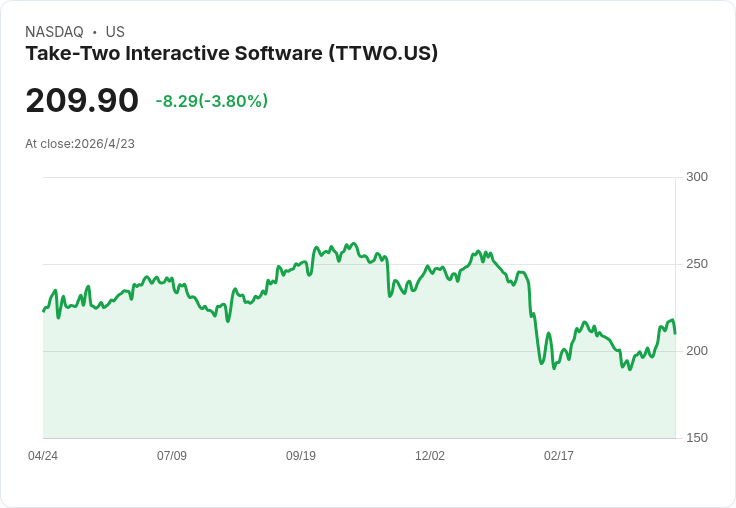Click the -8.29(-3.80%) change text
736x508 pixels.
pos(212,101)
